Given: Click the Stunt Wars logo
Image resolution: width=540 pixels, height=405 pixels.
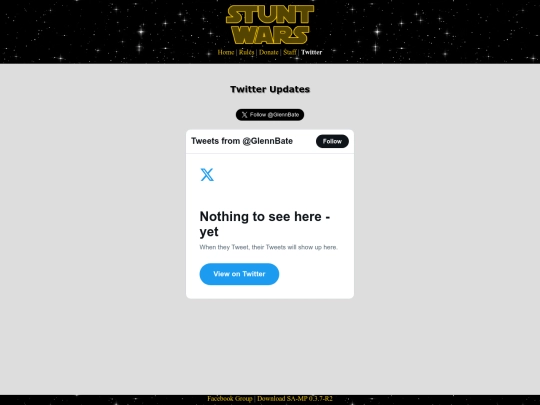Looking at the screenshot, I should 270,24.
